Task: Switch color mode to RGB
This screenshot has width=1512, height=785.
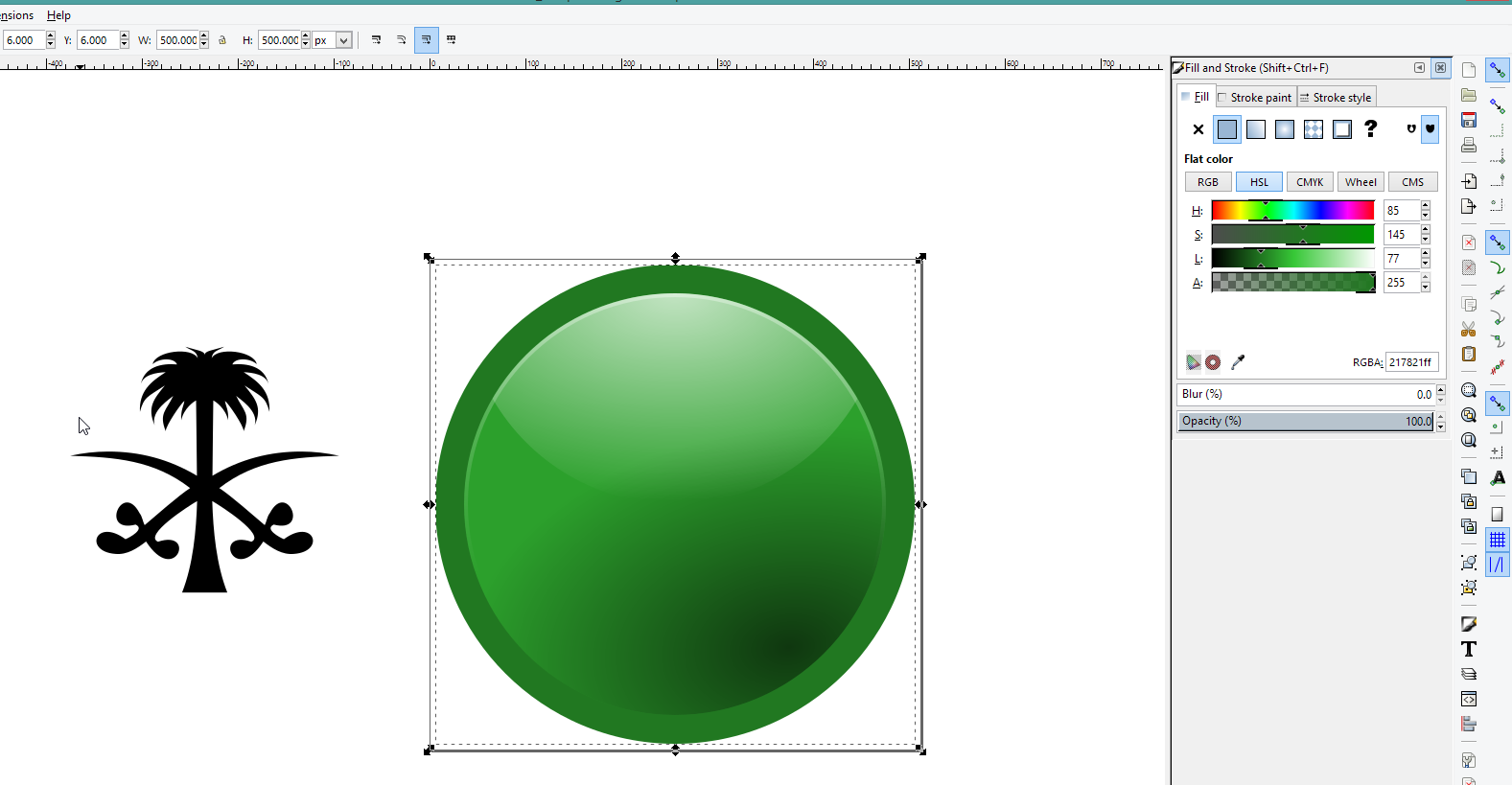Action: click(1207, 182)
